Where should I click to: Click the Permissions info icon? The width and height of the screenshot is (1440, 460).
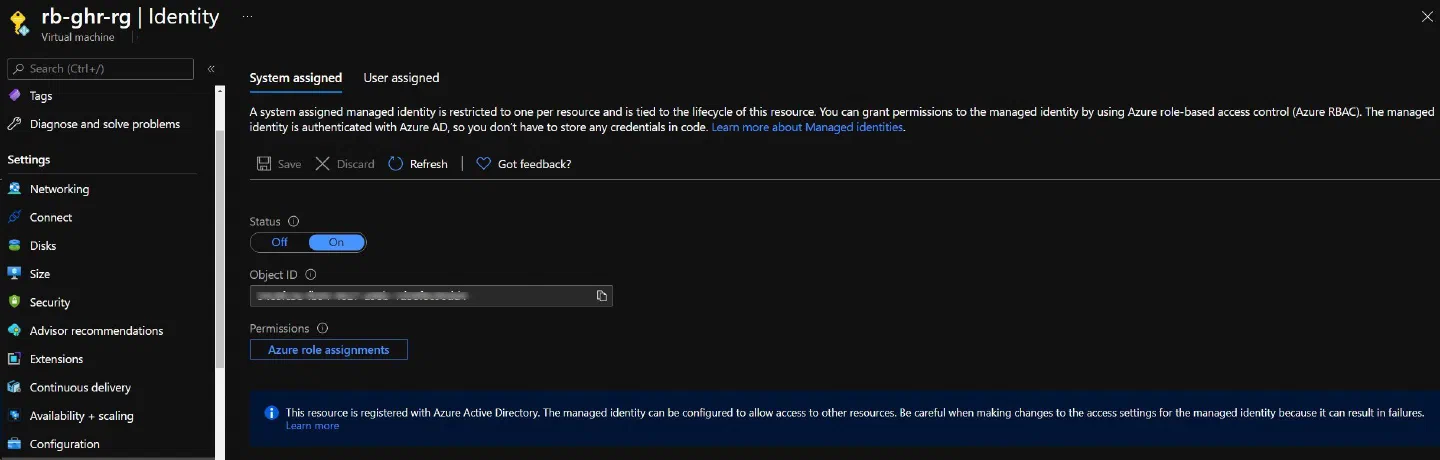click(322, 328)
